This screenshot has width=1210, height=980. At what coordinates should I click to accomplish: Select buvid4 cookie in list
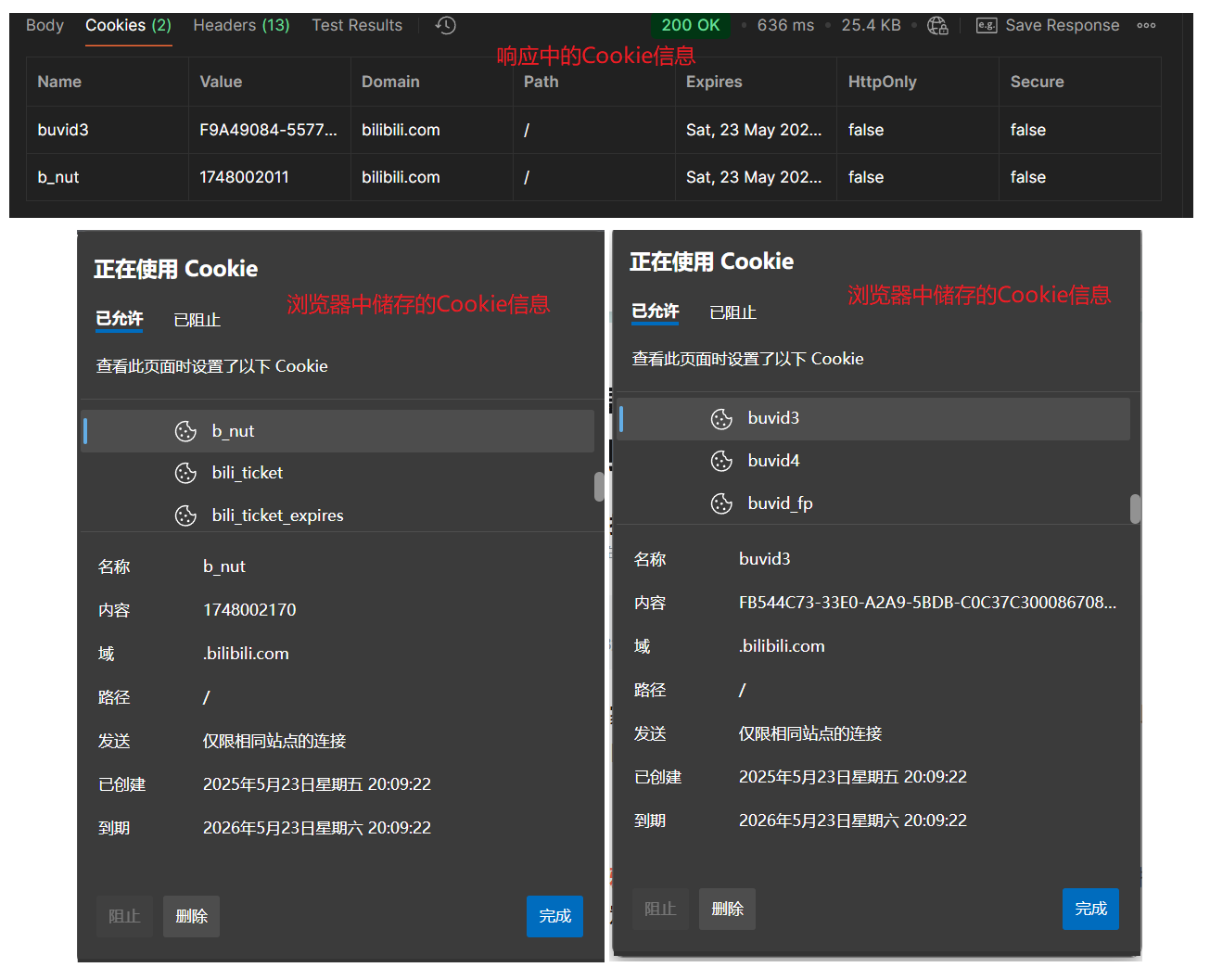tap(873, 461)
